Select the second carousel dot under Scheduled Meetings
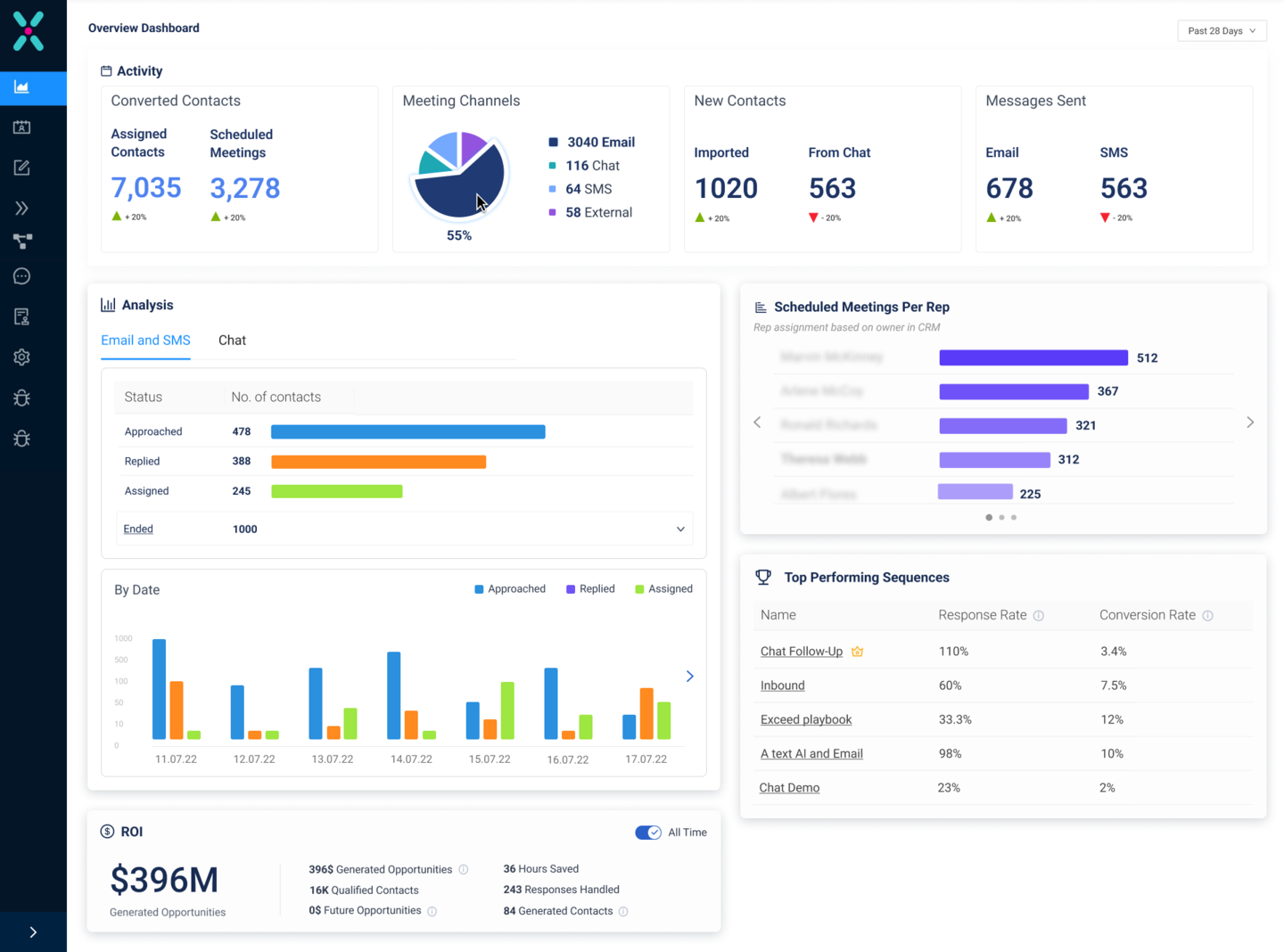The height and width of the screenshot is (952, 1284). 1000,517
